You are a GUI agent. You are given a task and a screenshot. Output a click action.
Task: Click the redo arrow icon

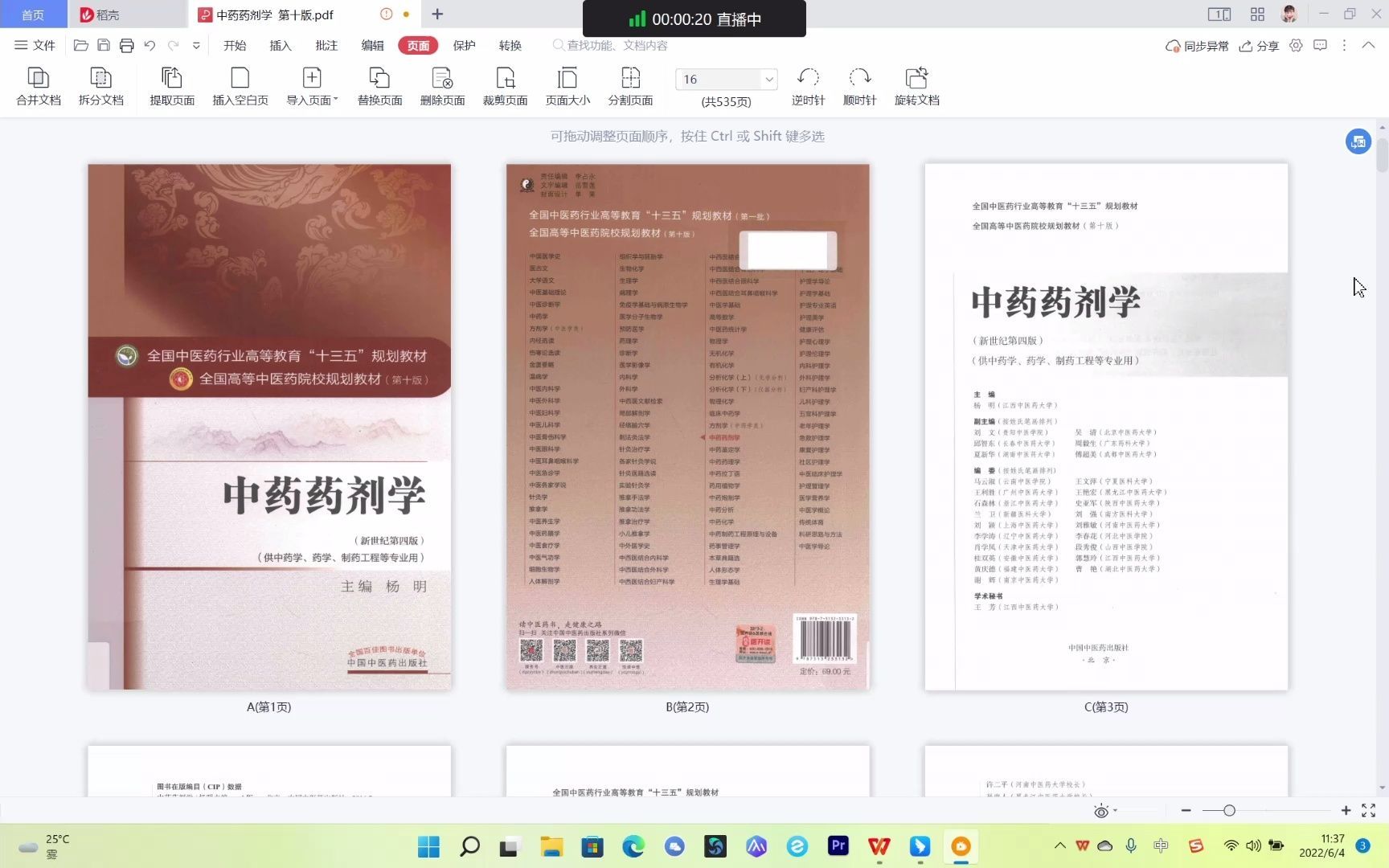click(173, 46)
